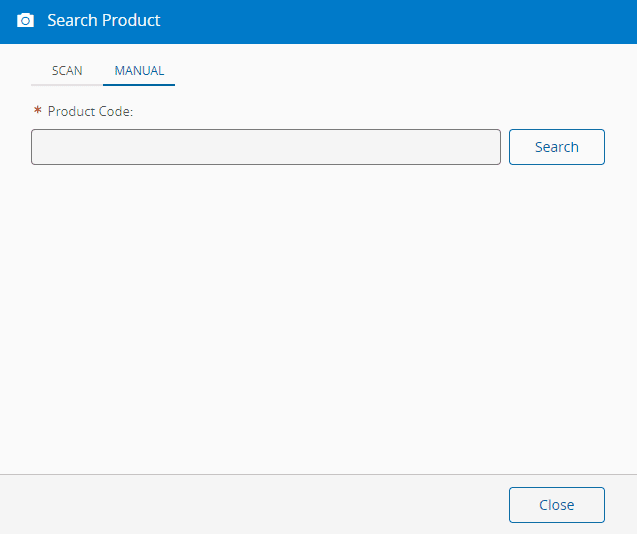This screenshot has height=534, width=637.
Task: Select the MANUAL tab
Action: [x=139, y=71]
